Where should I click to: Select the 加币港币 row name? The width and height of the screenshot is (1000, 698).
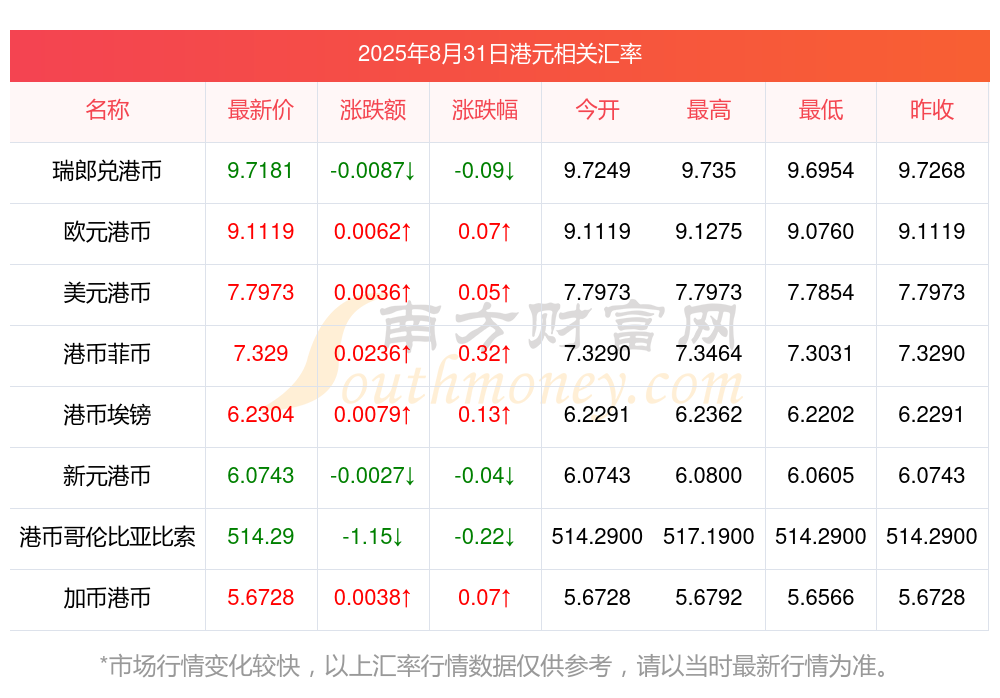(107, 598)
